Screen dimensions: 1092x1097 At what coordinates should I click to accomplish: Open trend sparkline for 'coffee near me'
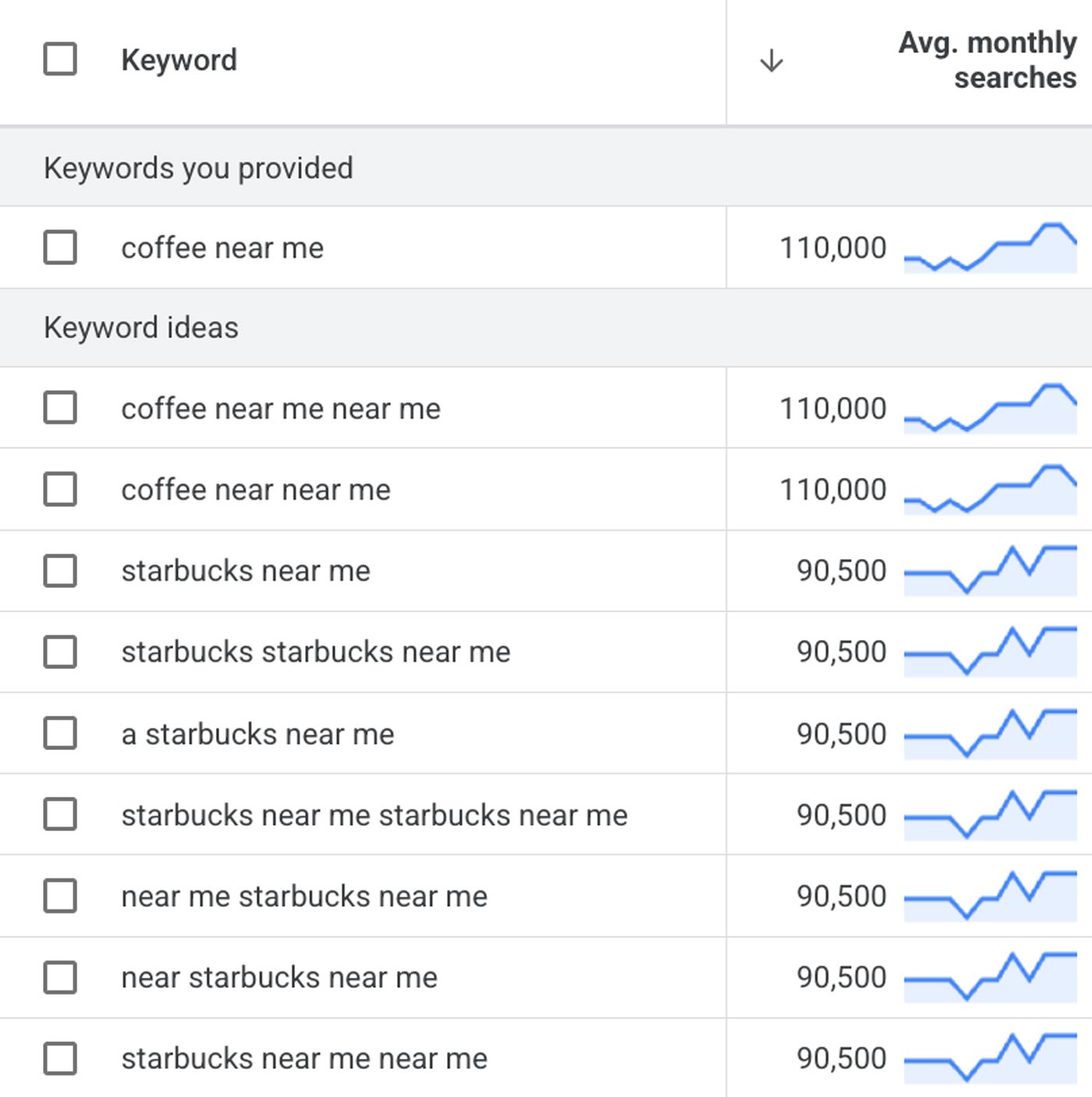coord(991,248)
